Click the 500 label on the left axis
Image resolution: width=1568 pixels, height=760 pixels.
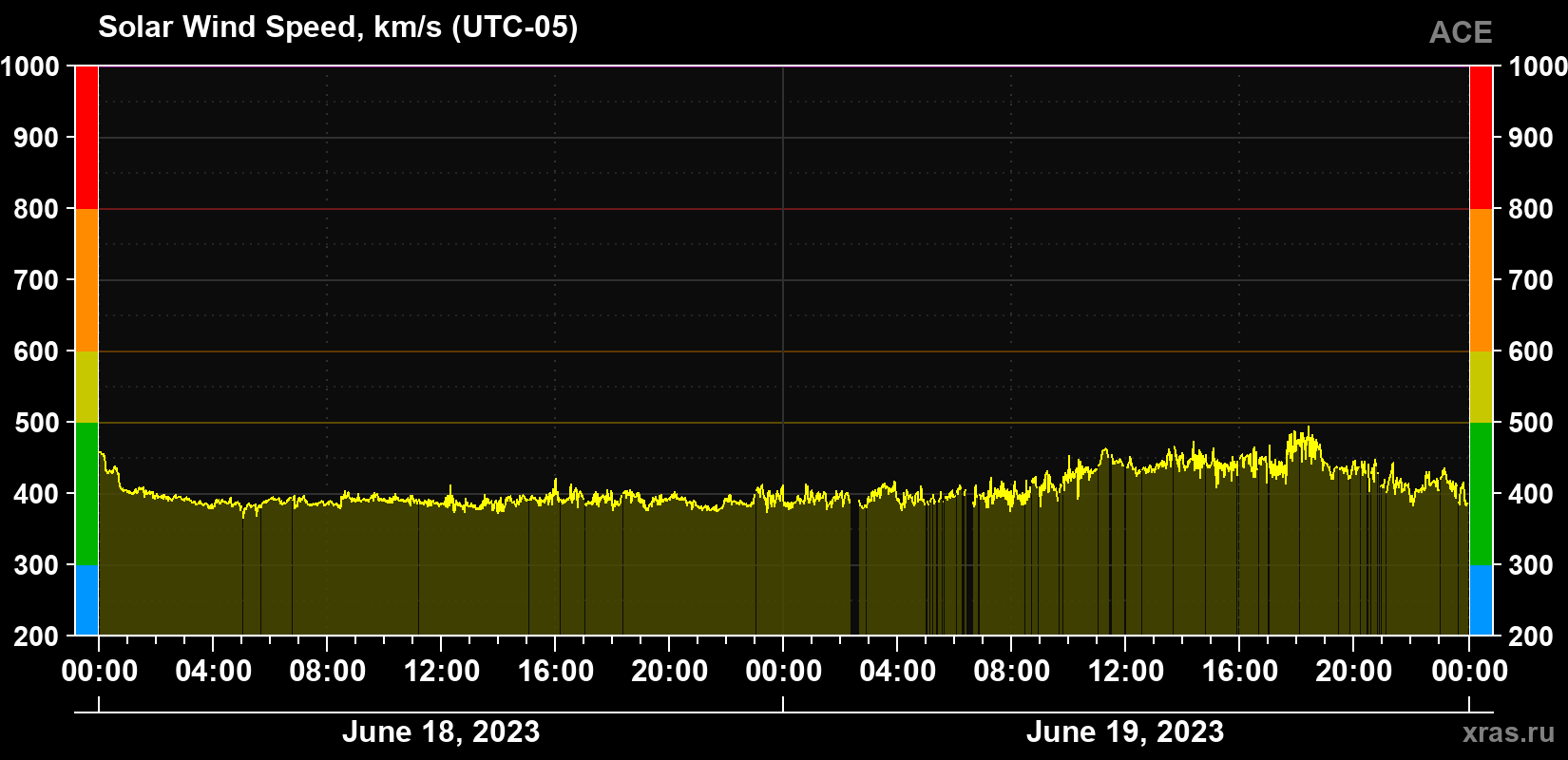[x=36, y=423]
